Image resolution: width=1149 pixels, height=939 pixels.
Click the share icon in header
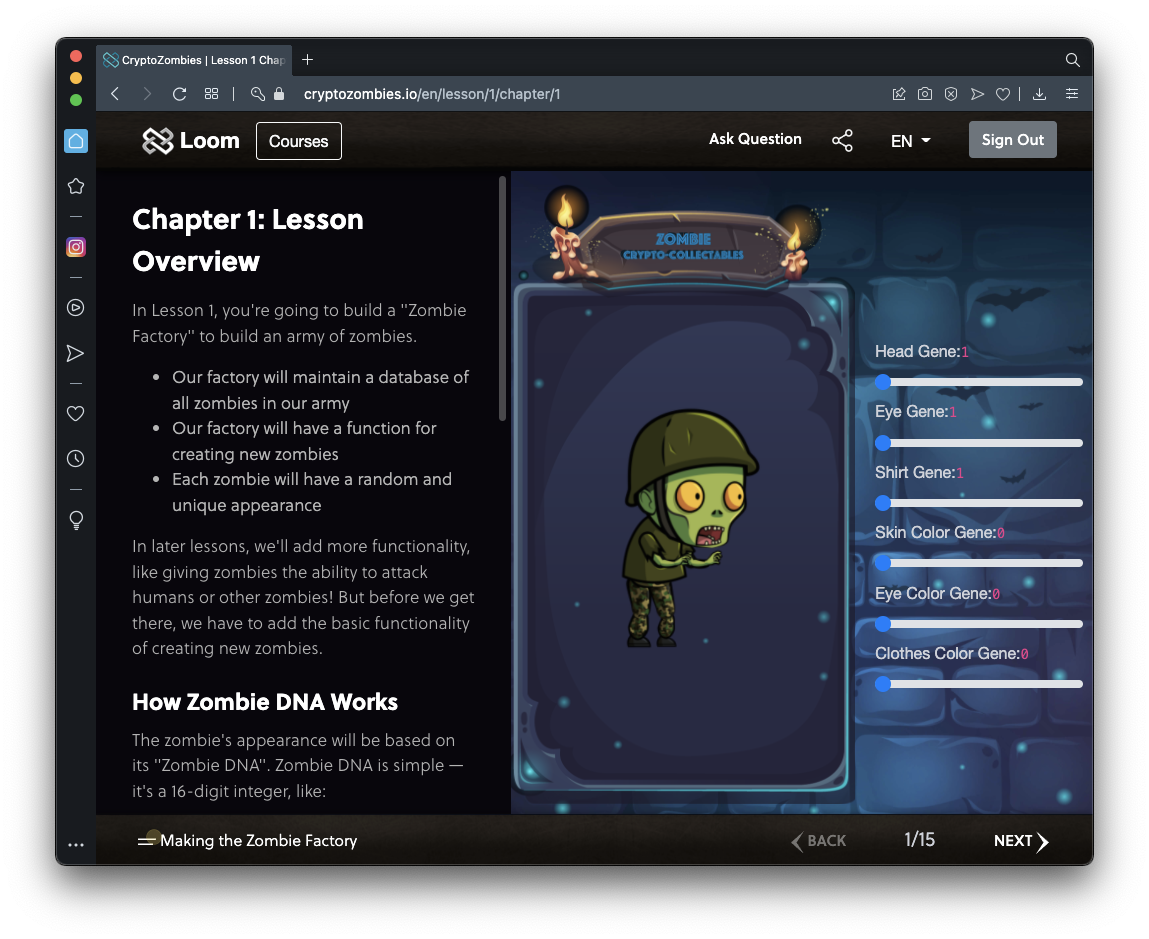(x=842, y=141)
